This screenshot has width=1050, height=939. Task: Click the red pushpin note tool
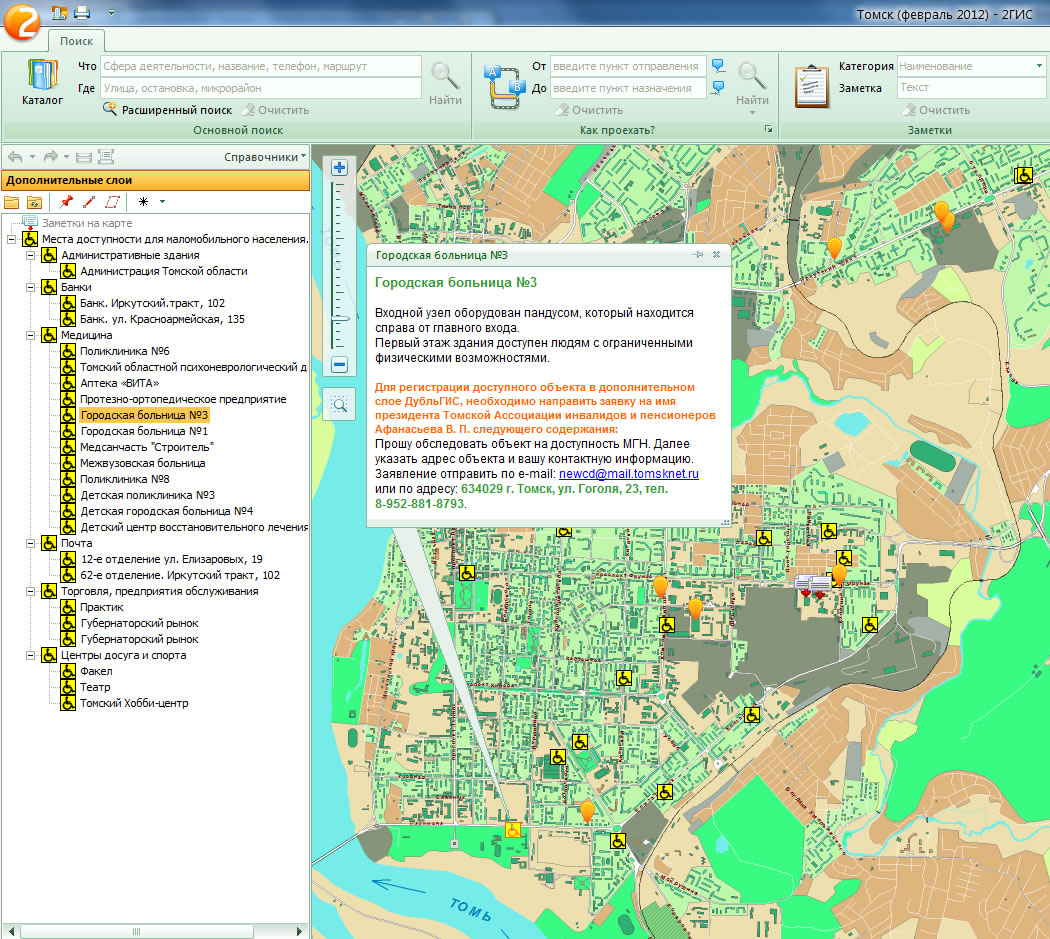tap(66, 202)
